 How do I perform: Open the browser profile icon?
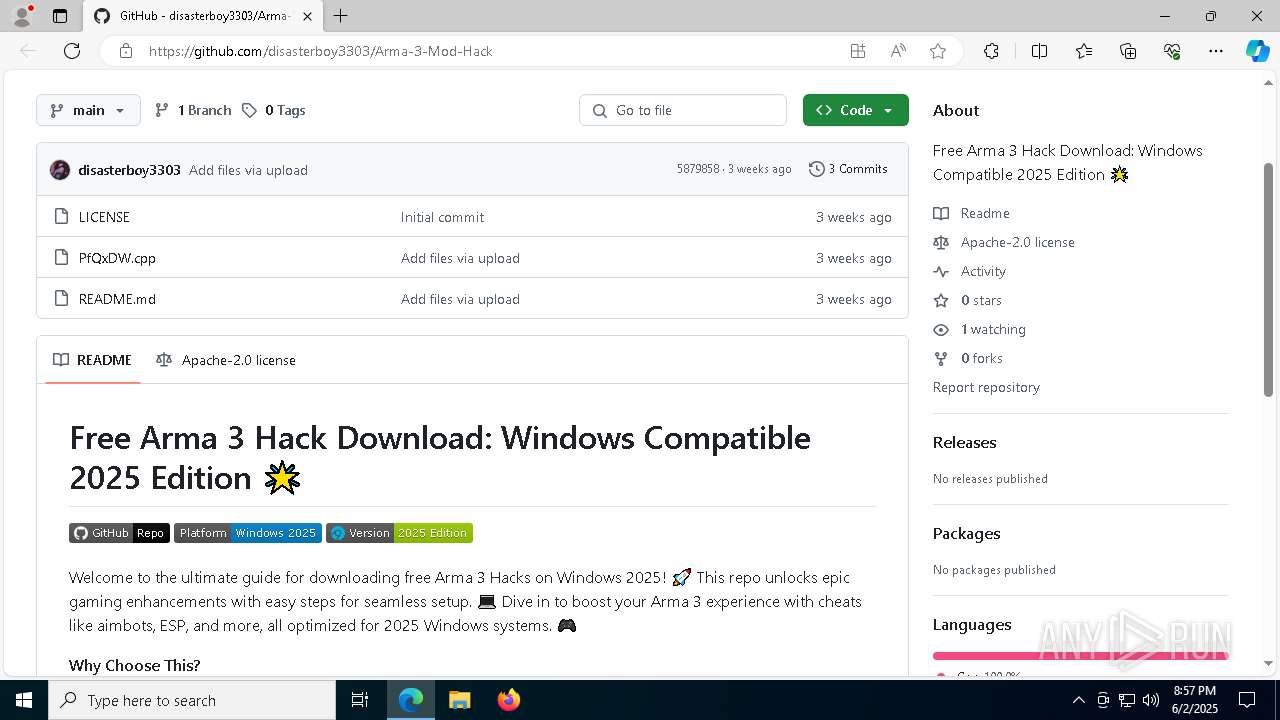click(21, 16)
